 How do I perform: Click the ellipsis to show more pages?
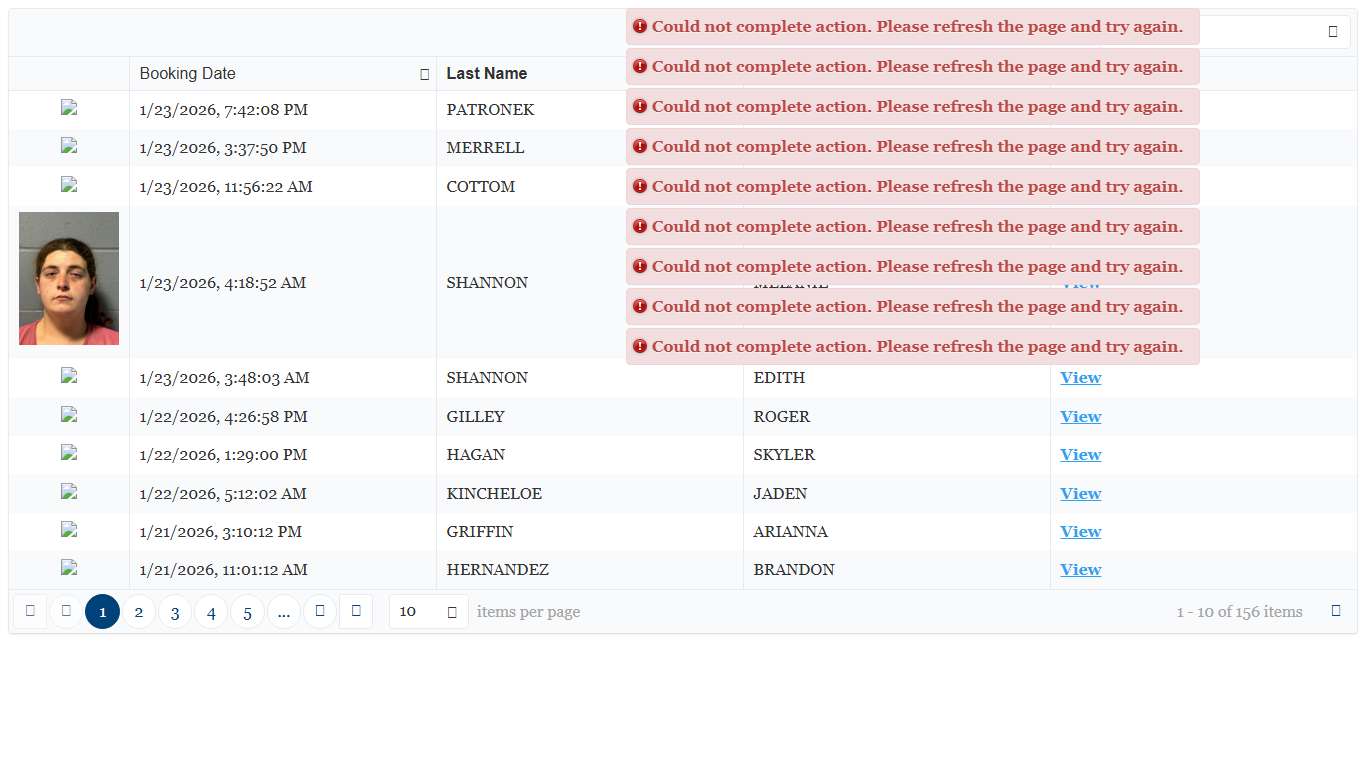tap(284, 612)
